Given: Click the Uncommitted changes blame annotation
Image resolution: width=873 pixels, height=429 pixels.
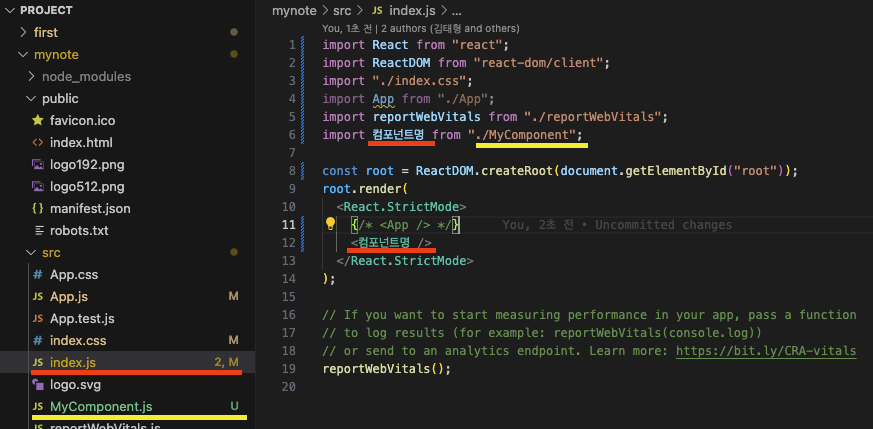Looking at the screenshot, I should pos(617,225).
